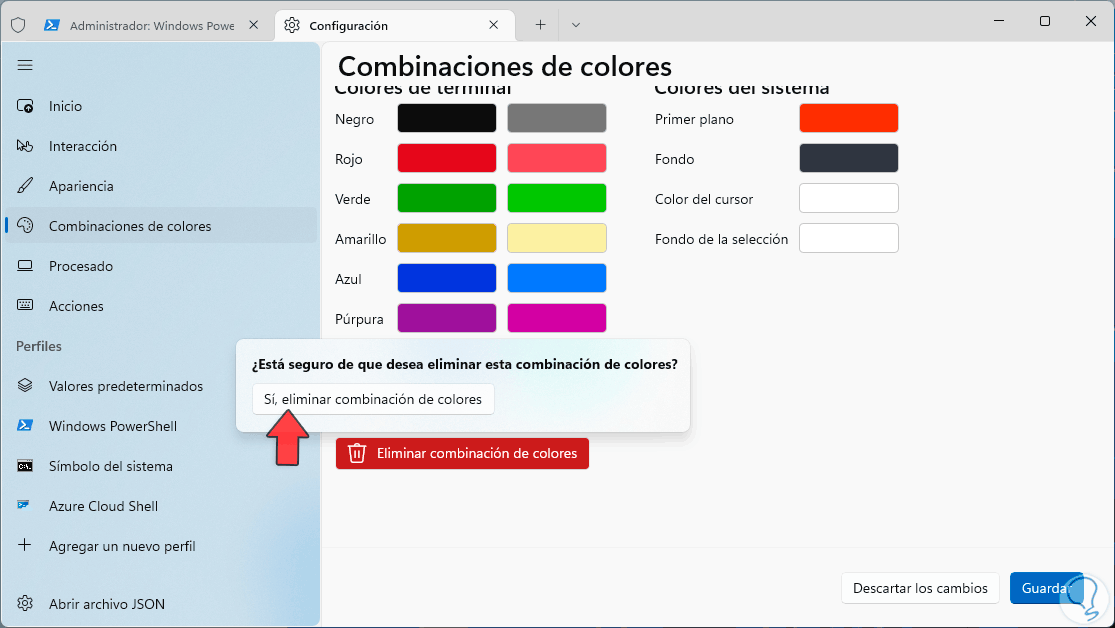
Task: Open the Azure Cloud Shell profile
Action: click(103, 506)
